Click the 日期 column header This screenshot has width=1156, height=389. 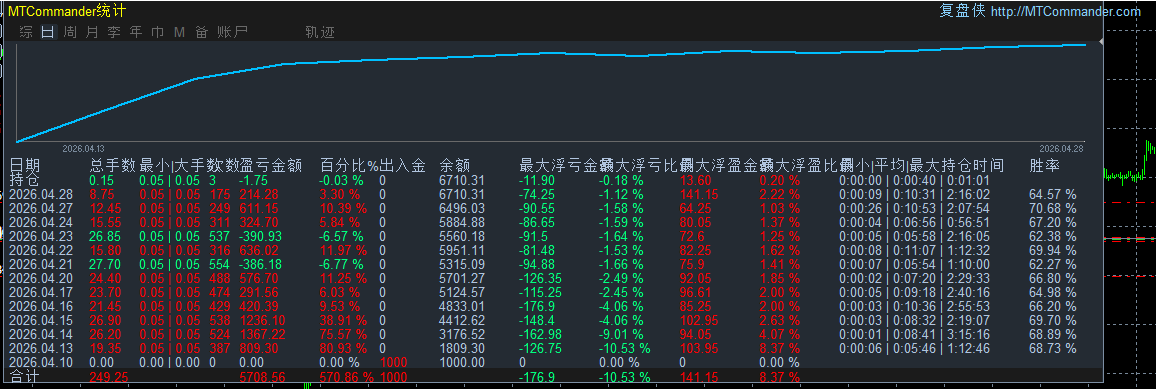[x=25, y=165]
